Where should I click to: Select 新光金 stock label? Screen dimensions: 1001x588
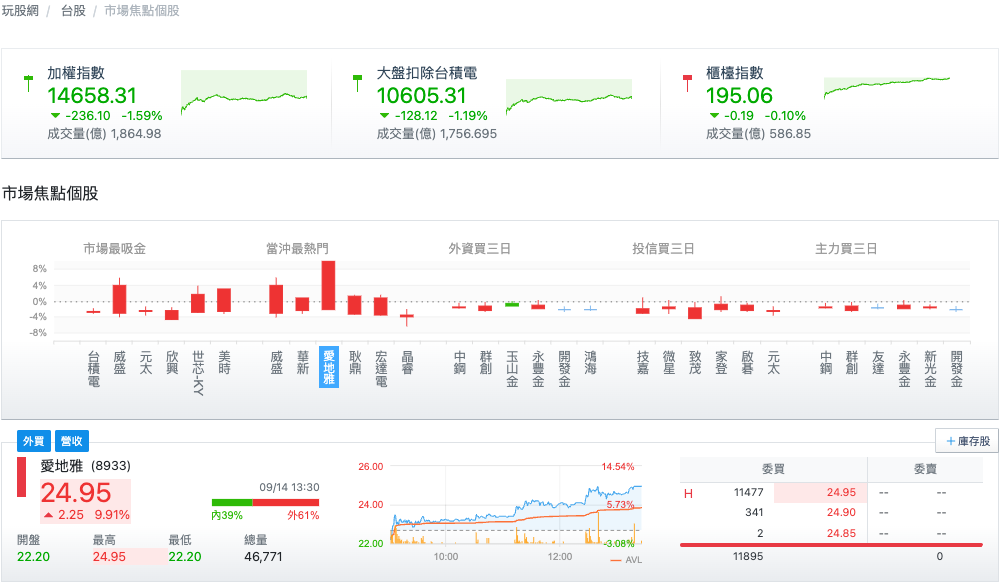click(931, 369)
